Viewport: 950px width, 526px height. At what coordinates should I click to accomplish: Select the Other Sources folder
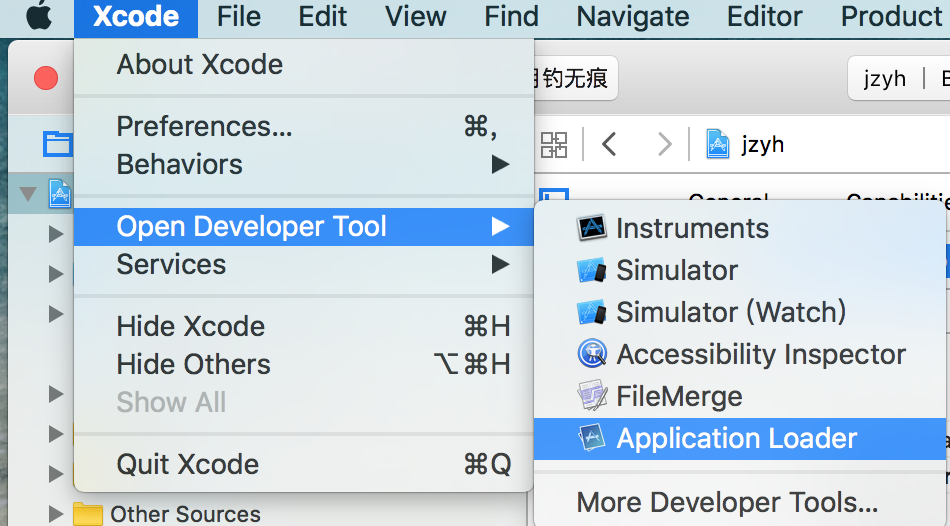[x=185, y=514]
